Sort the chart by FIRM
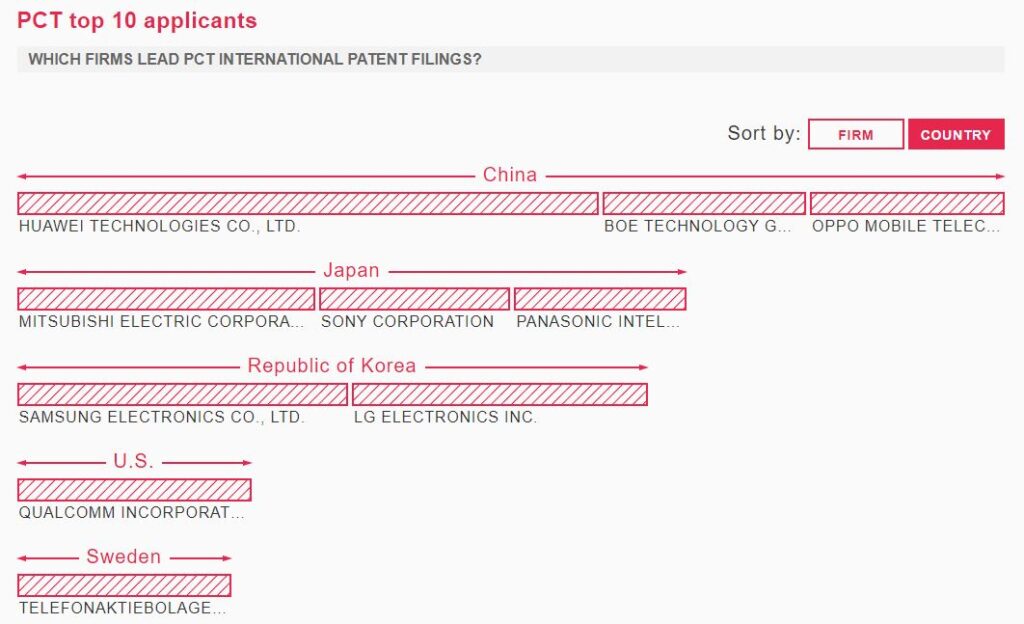 click(856, 134)
